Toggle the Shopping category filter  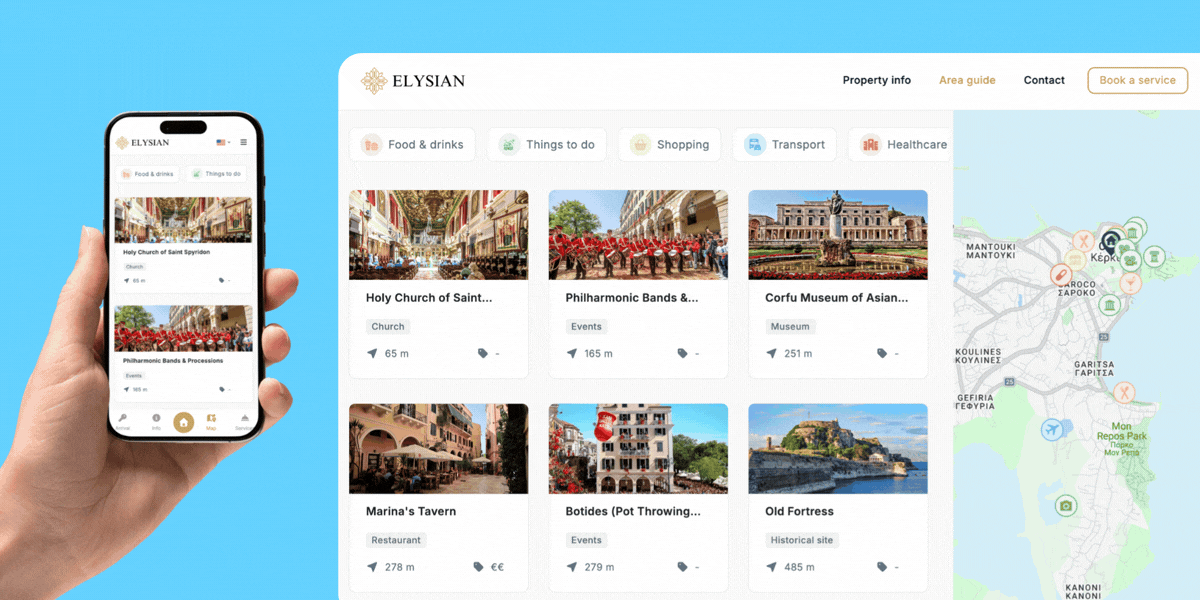tap(669, 145)
